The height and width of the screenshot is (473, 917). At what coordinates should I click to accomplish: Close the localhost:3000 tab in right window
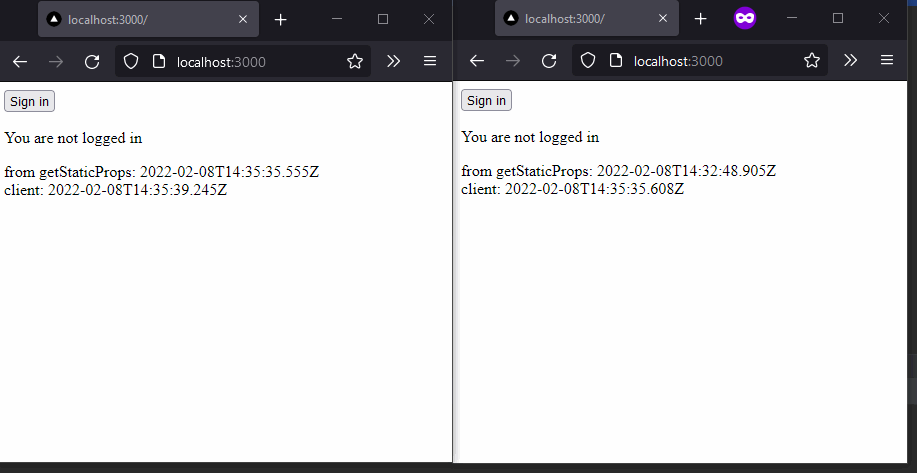point(663,19)
